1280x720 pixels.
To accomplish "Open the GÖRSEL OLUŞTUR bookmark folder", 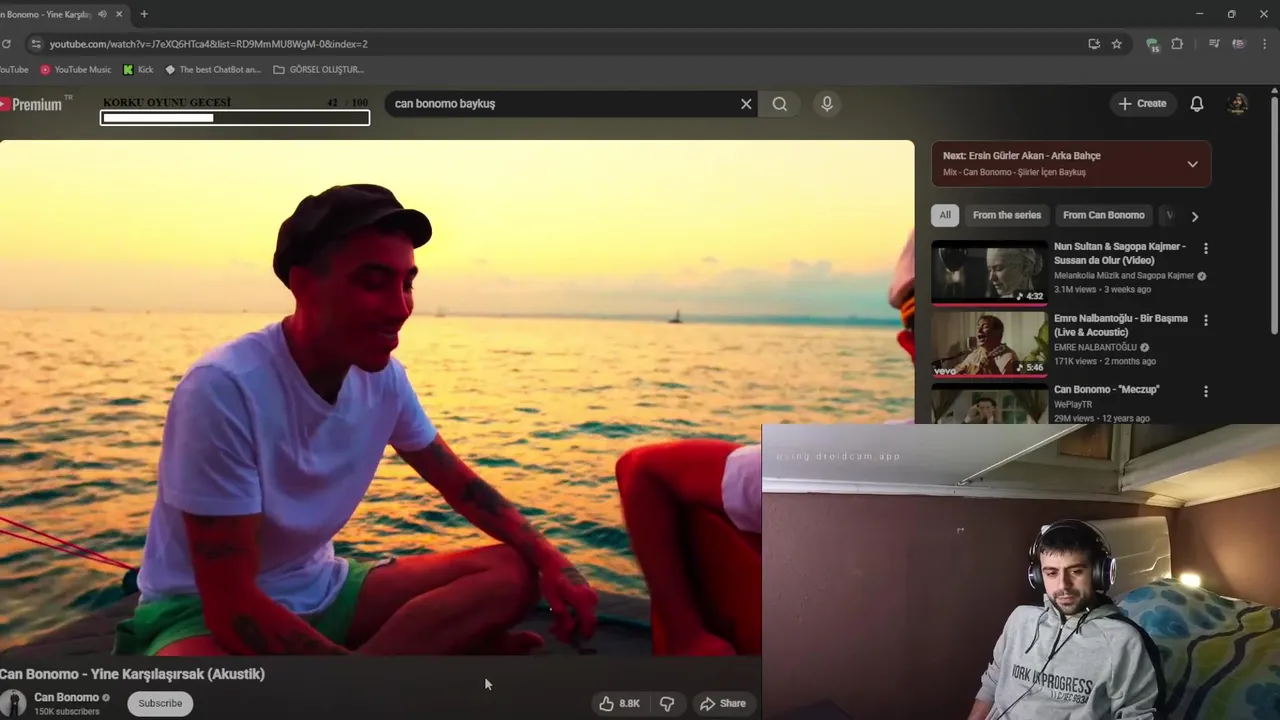I will 318,70.
